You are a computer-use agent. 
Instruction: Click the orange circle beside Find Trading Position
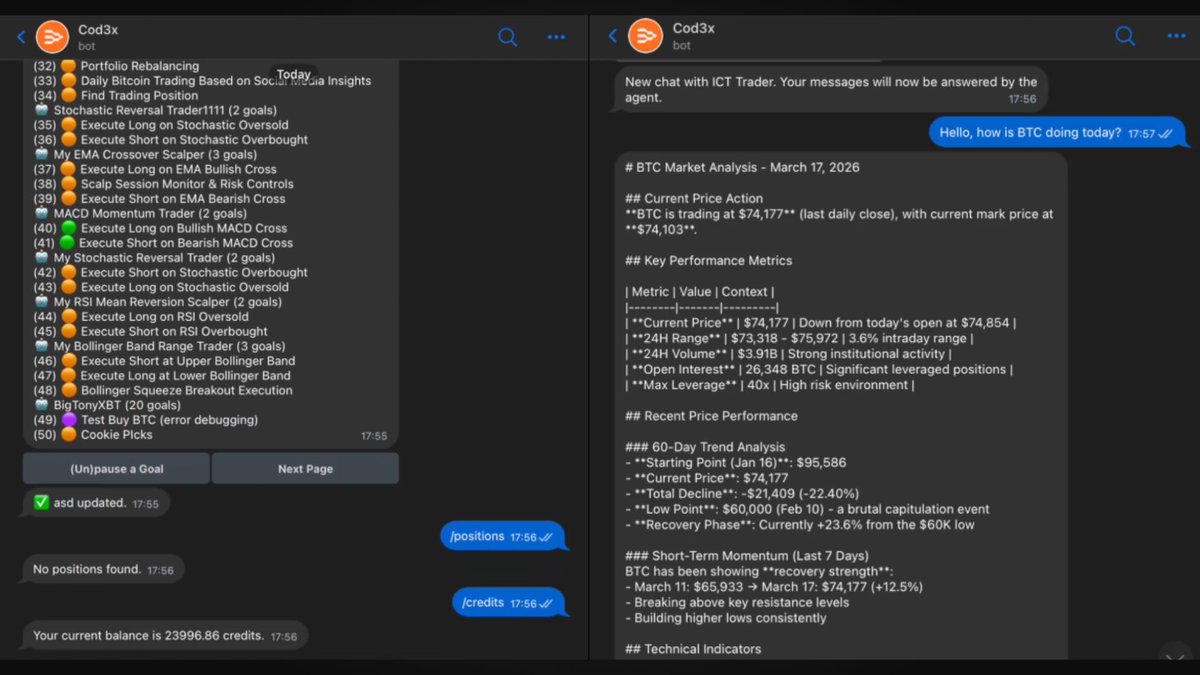(x=69, y=96)
